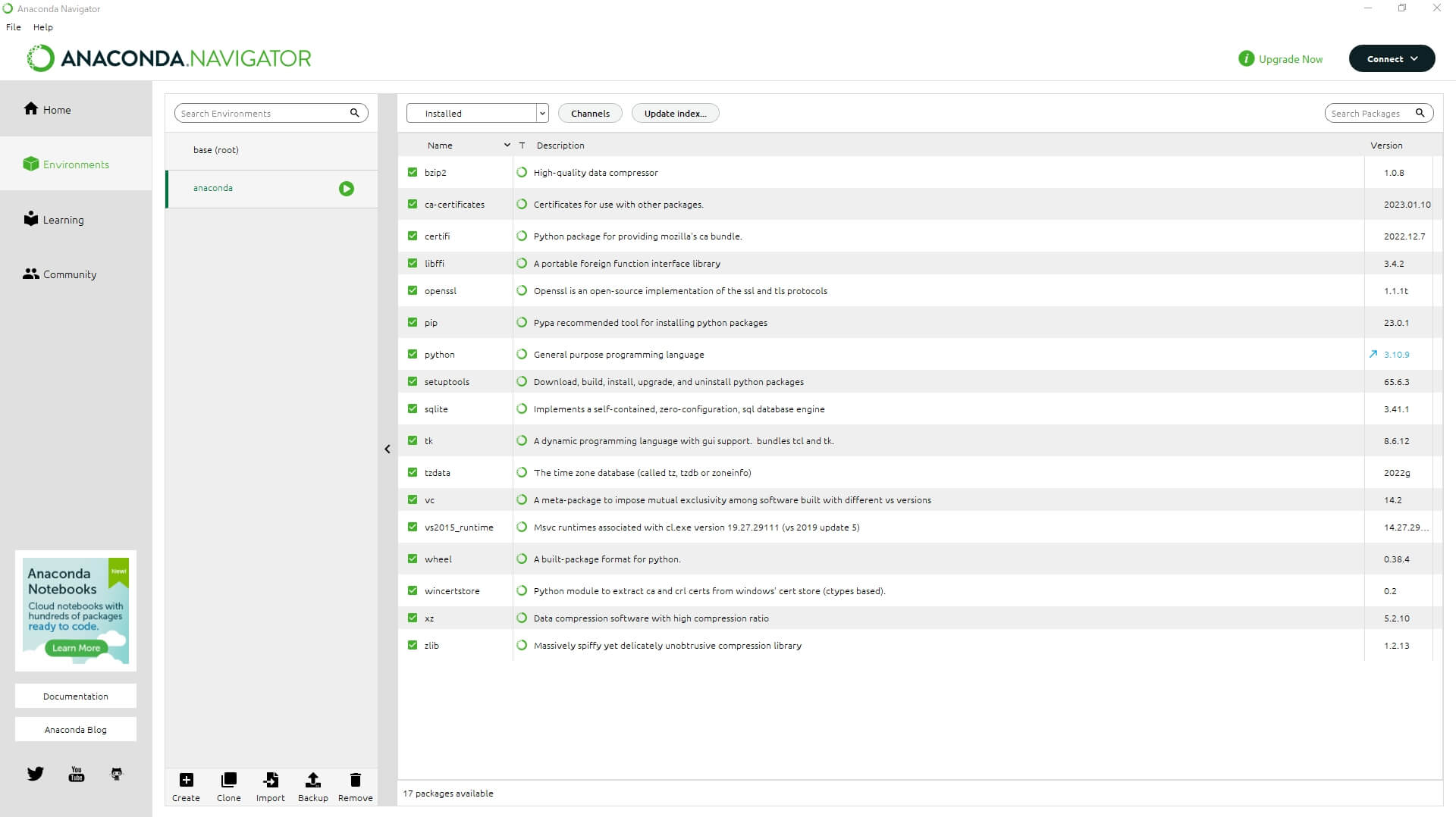Select the anaconda environment entry
1456x817 pixels.
click(271, 189)
